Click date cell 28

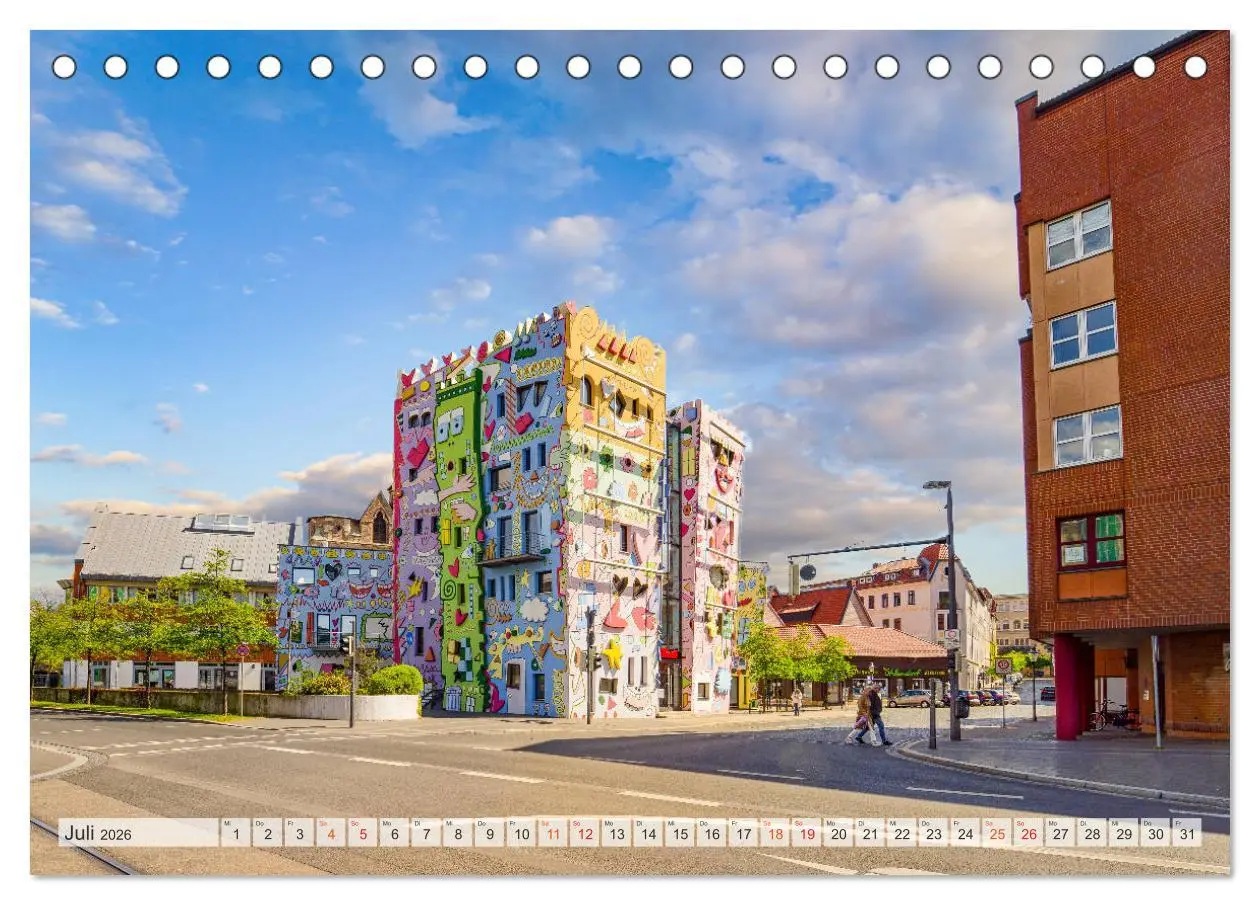(1091, 832)
